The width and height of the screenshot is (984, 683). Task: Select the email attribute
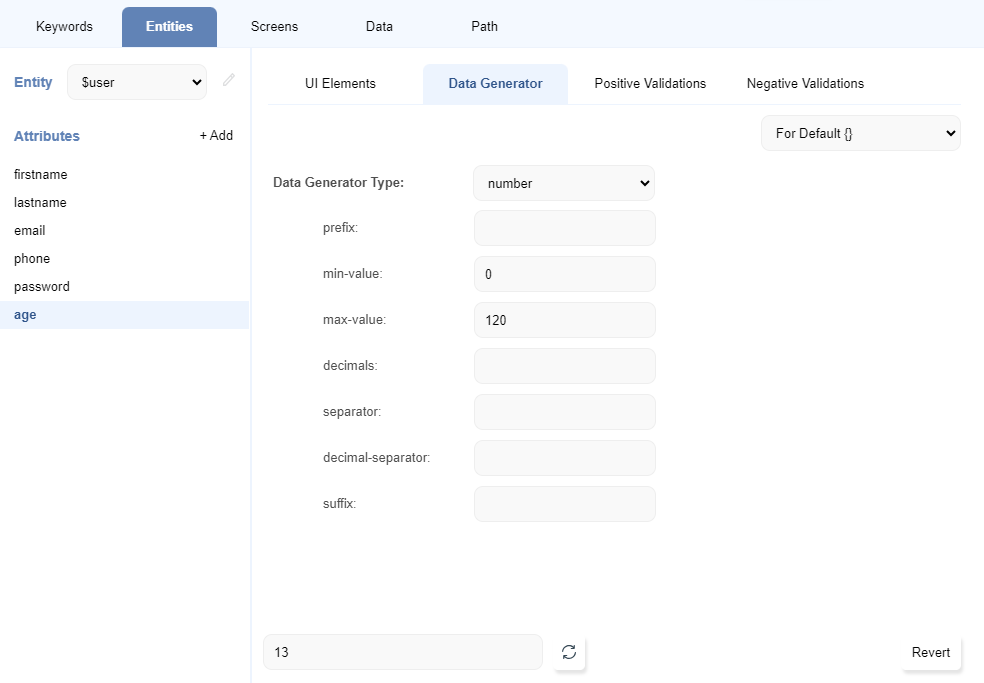[30, 230]
